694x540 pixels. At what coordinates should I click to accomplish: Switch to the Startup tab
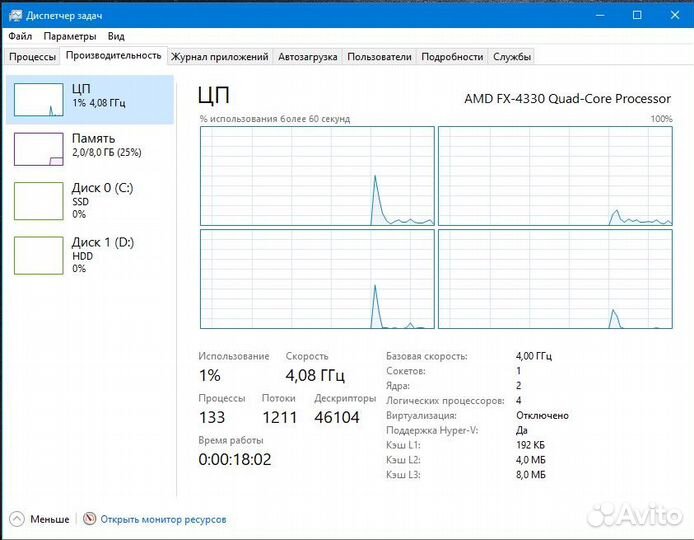pos(307,57)
